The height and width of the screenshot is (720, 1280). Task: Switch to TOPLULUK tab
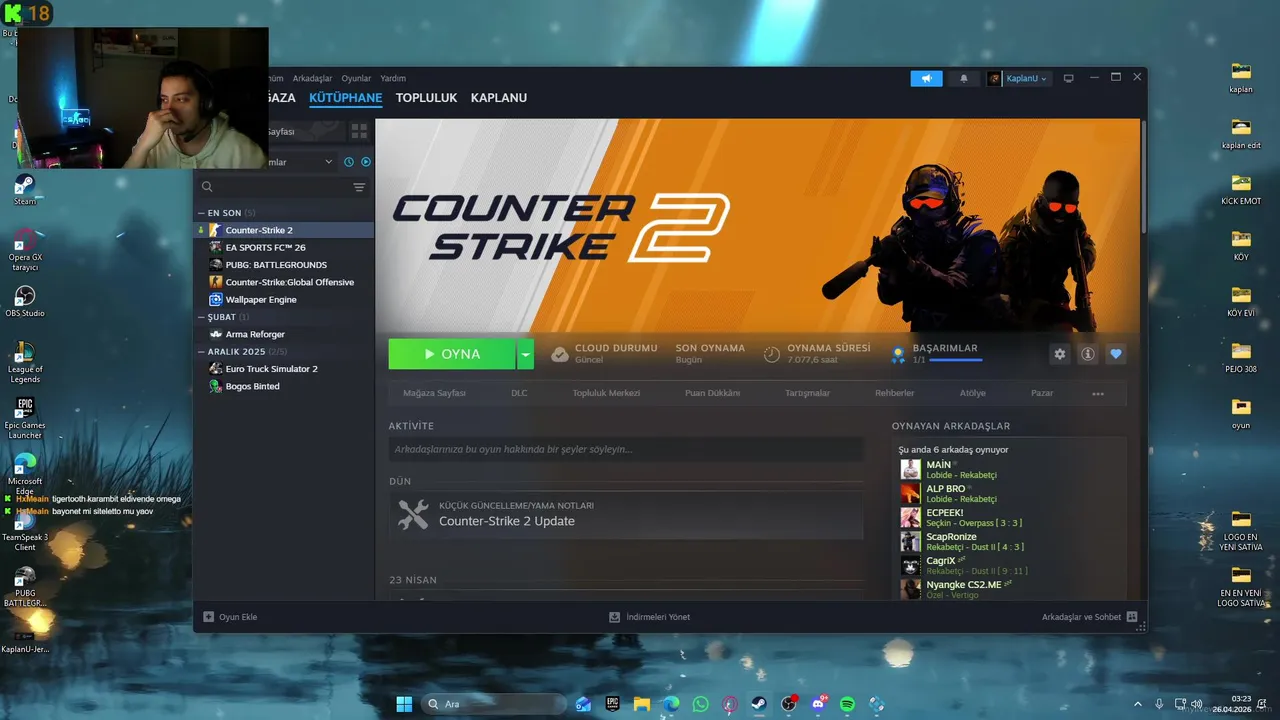(426, 98)
